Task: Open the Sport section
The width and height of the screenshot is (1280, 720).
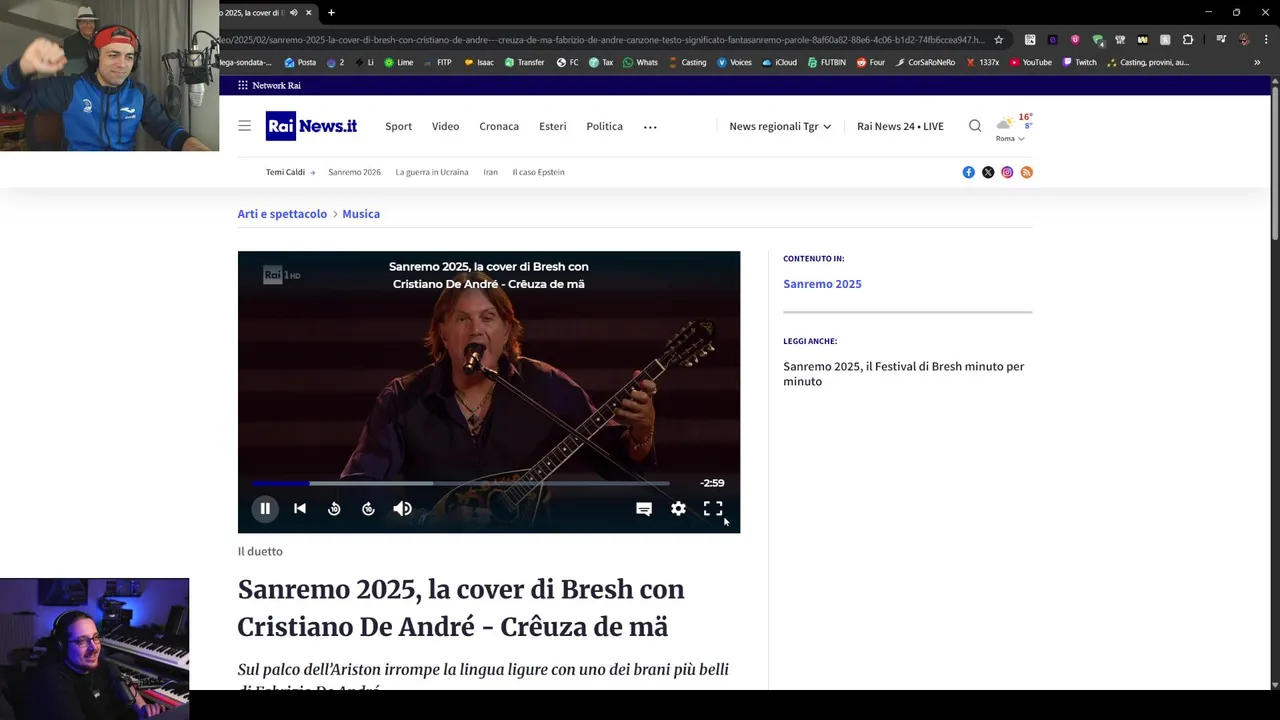Action: click(398, 126)
